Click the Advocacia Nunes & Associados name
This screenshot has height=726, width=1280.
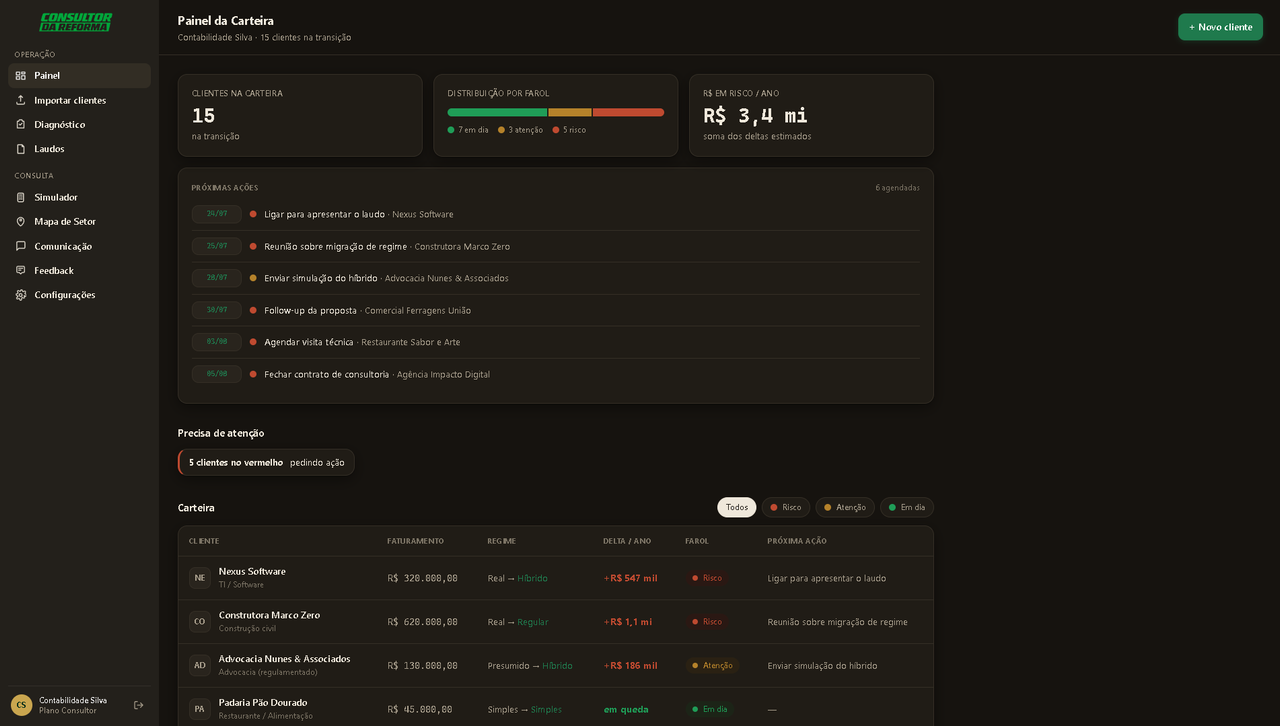tap(284, 659)
